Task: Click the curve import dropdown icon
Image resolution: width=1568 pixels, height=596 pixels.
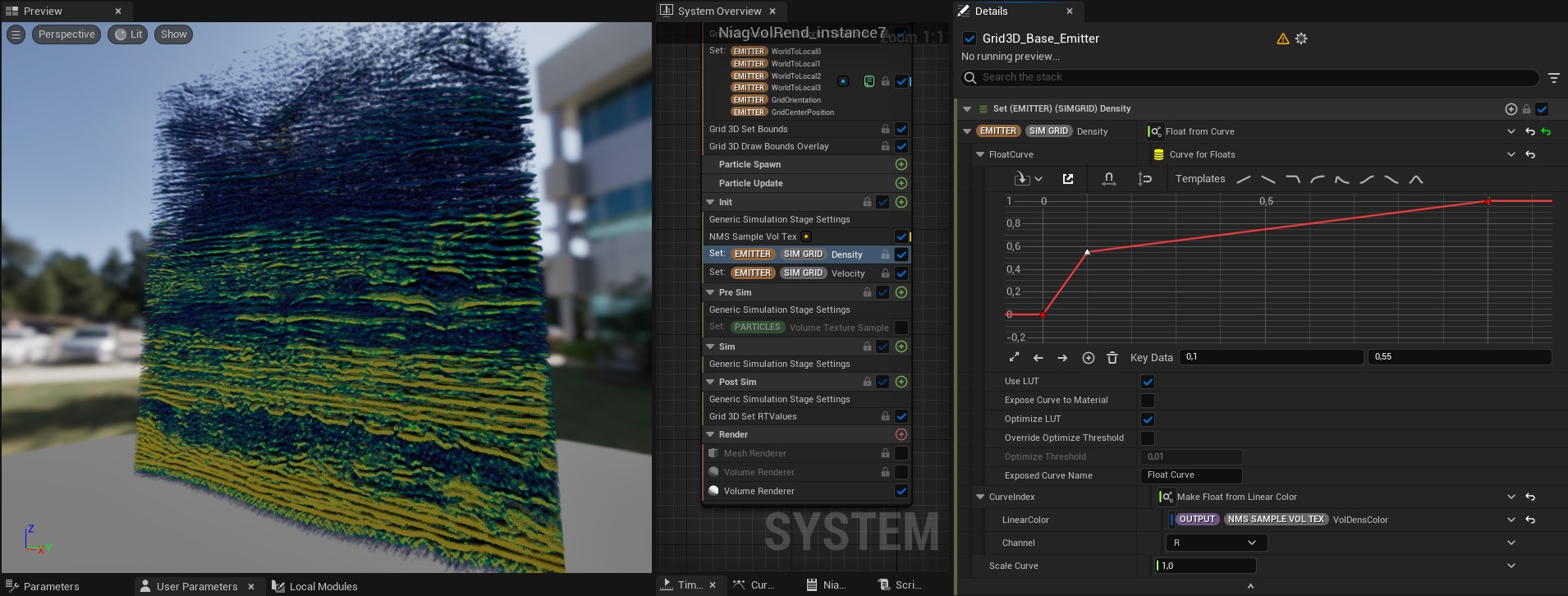Action: click(1028, 179)
